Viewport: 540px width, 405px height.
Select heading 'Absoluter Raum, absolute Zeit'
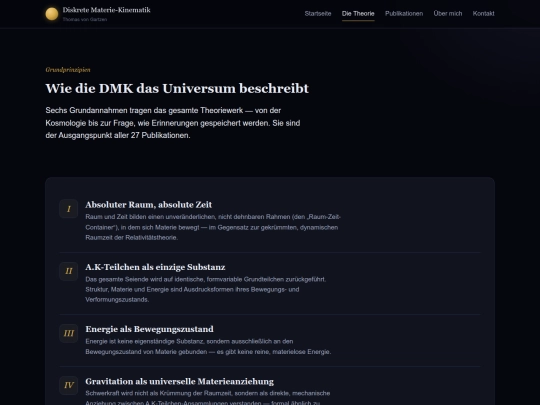149,205
